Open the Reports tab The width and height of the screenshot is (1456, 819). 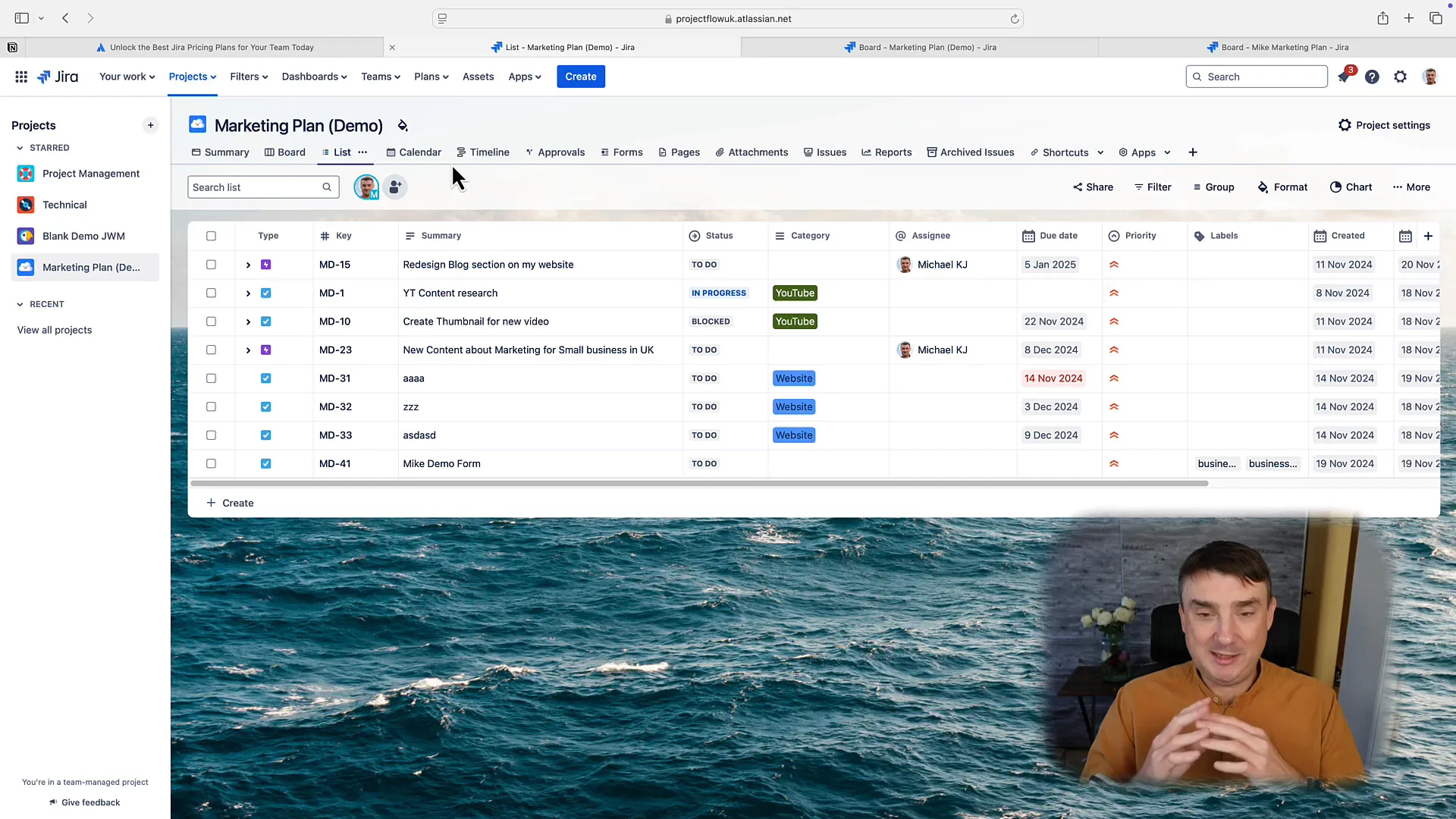click(886, 152)
